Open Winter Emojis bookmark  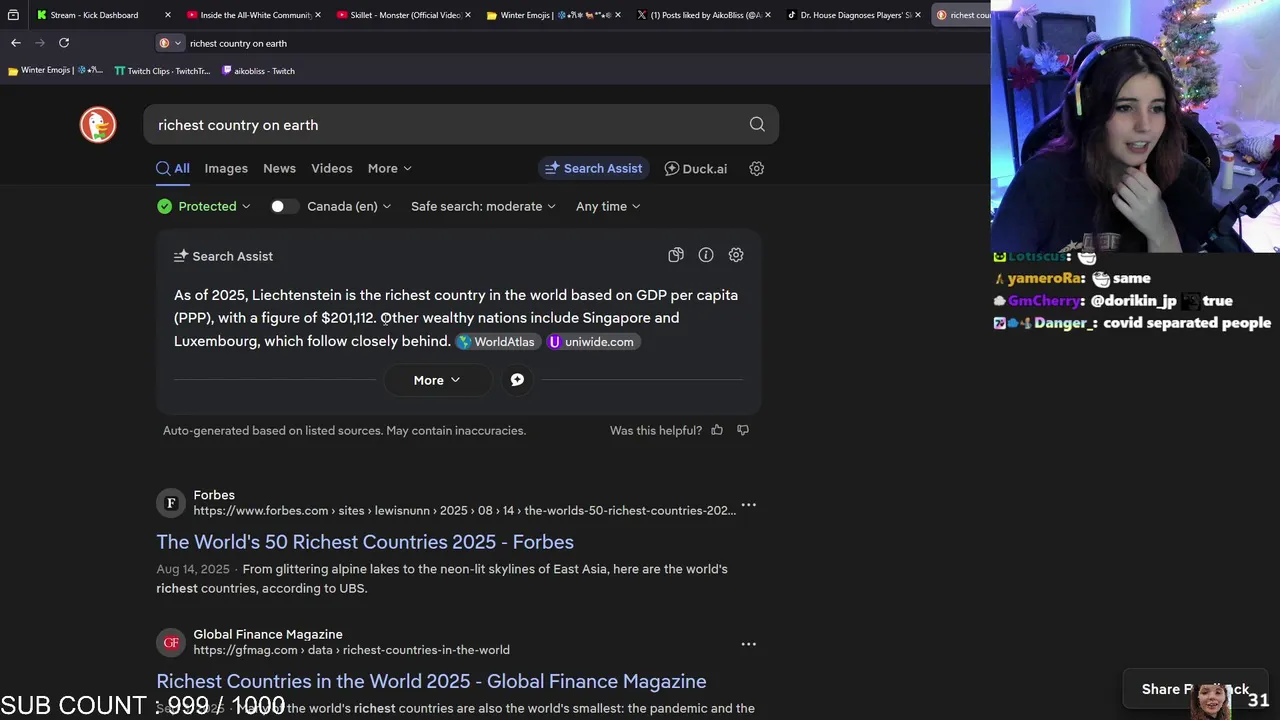[55, 71]
